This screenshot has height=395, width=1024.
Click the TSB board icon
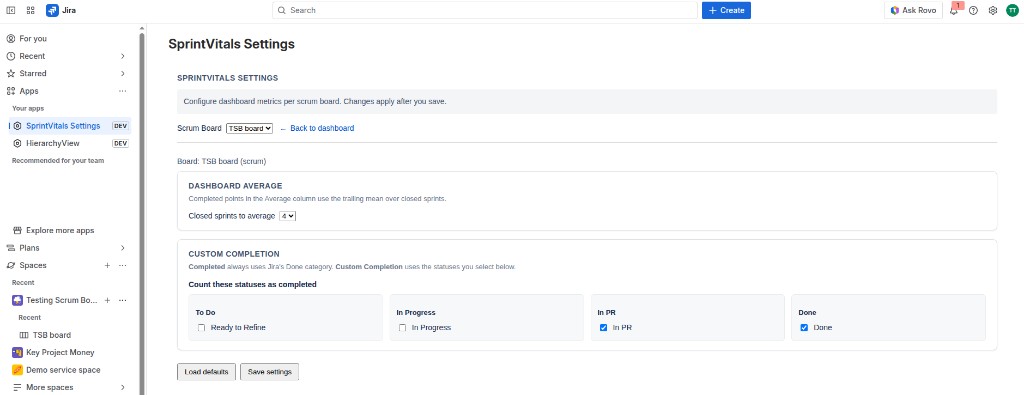pyautogui.click(x=24, y=335)
